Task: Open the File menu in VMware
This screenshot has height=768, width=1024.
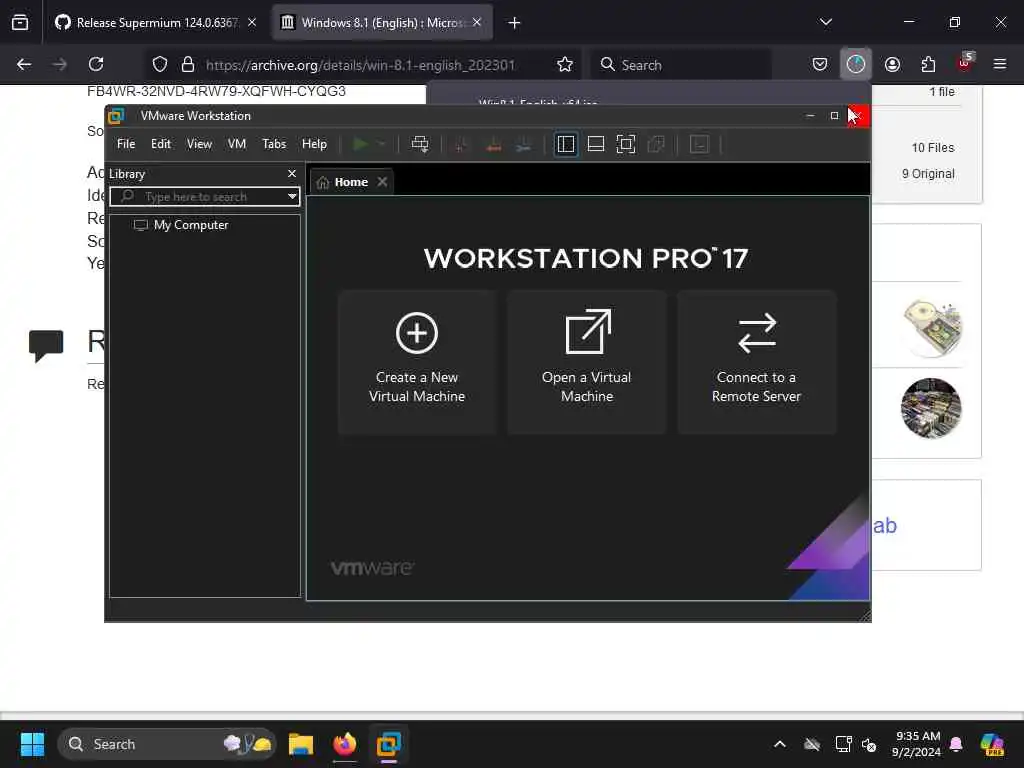Action: (126, 144)
